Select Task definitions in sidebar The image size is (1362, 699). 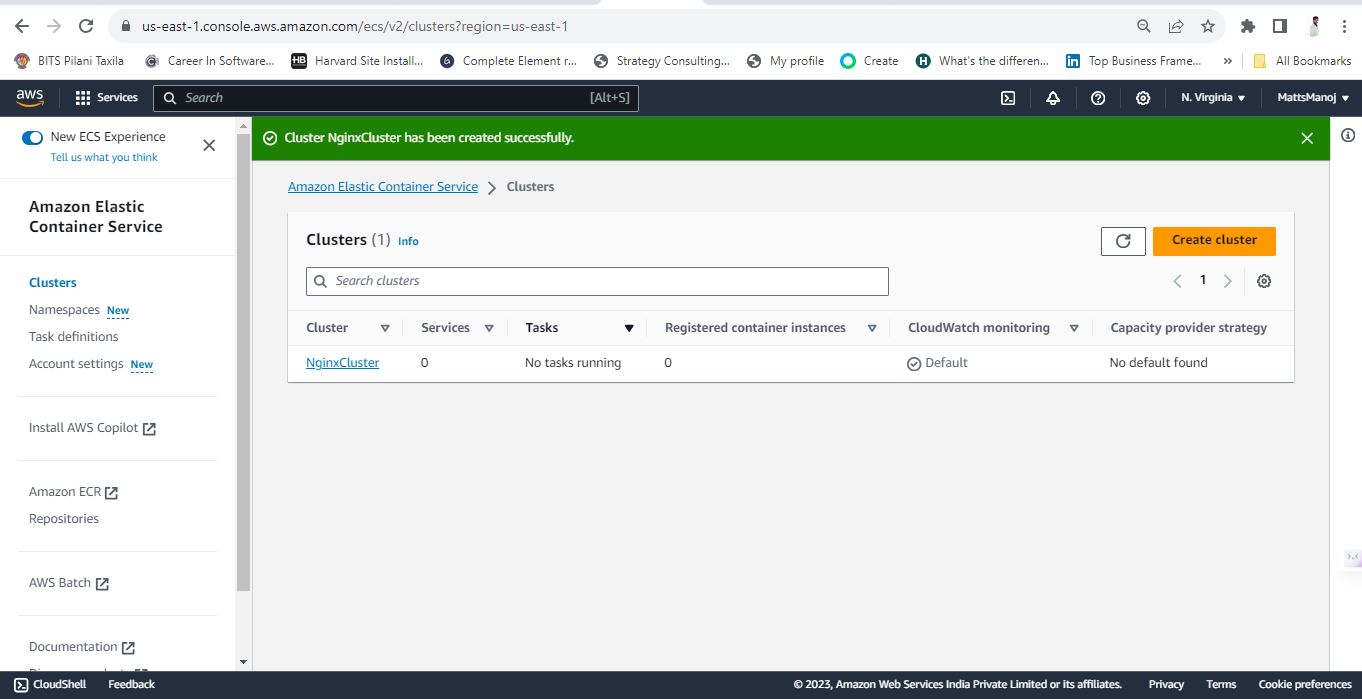(x=74, y=337)
